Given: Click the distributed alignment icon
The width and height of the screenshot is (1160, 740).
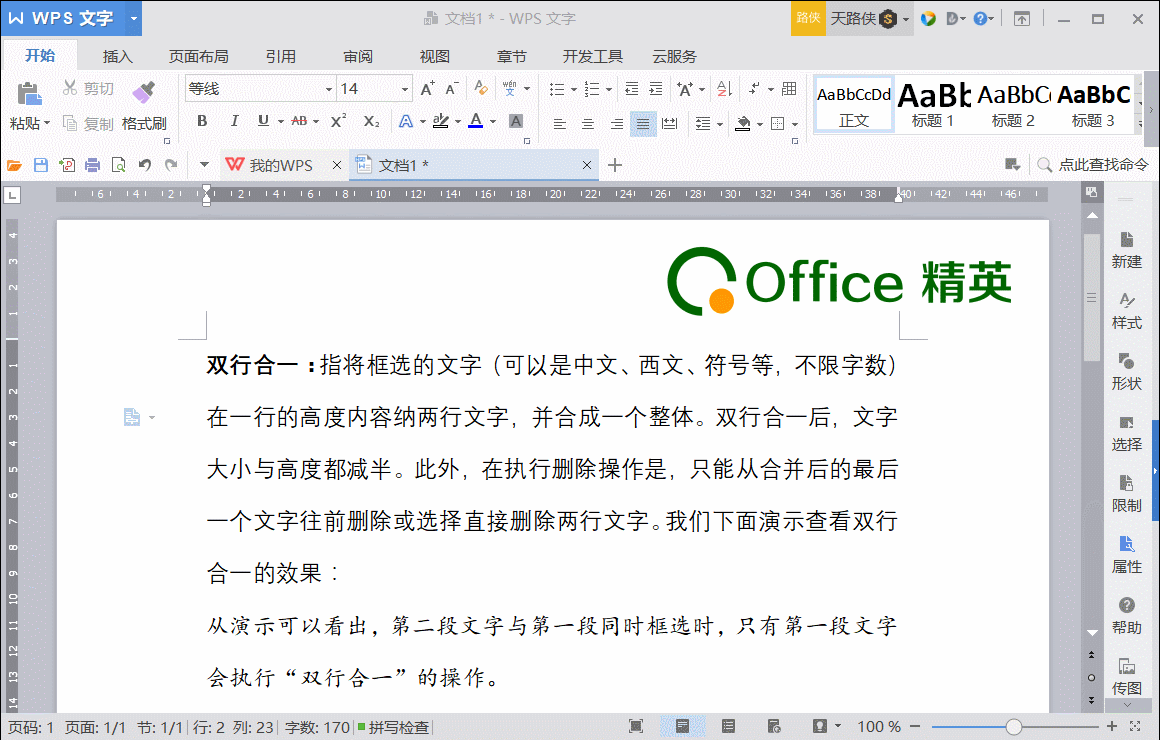Looking at the screenshot, I should pyautogui.click(x=670, y=124).
